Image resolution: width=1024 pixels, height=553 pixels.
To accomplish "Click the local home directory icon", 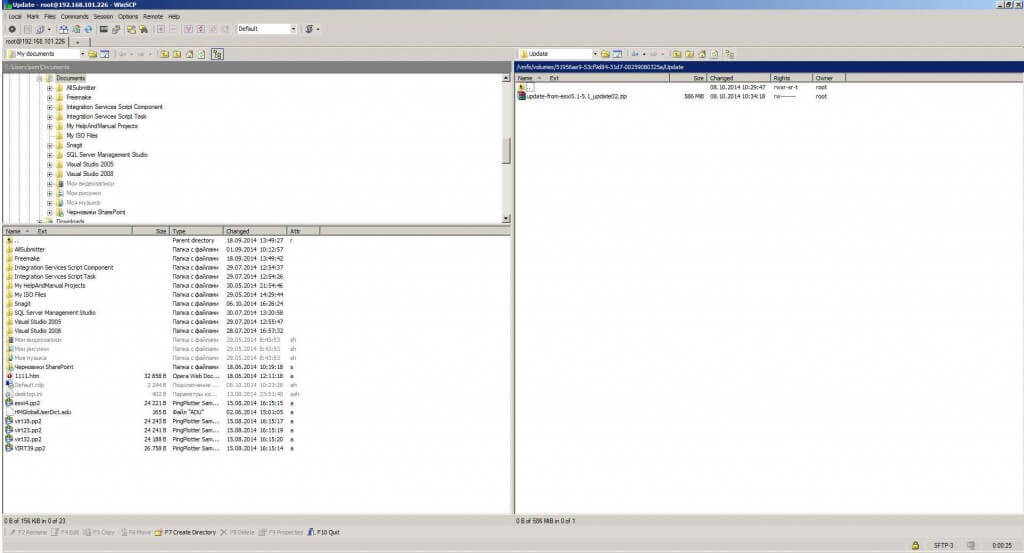I will tap(189, 54).
